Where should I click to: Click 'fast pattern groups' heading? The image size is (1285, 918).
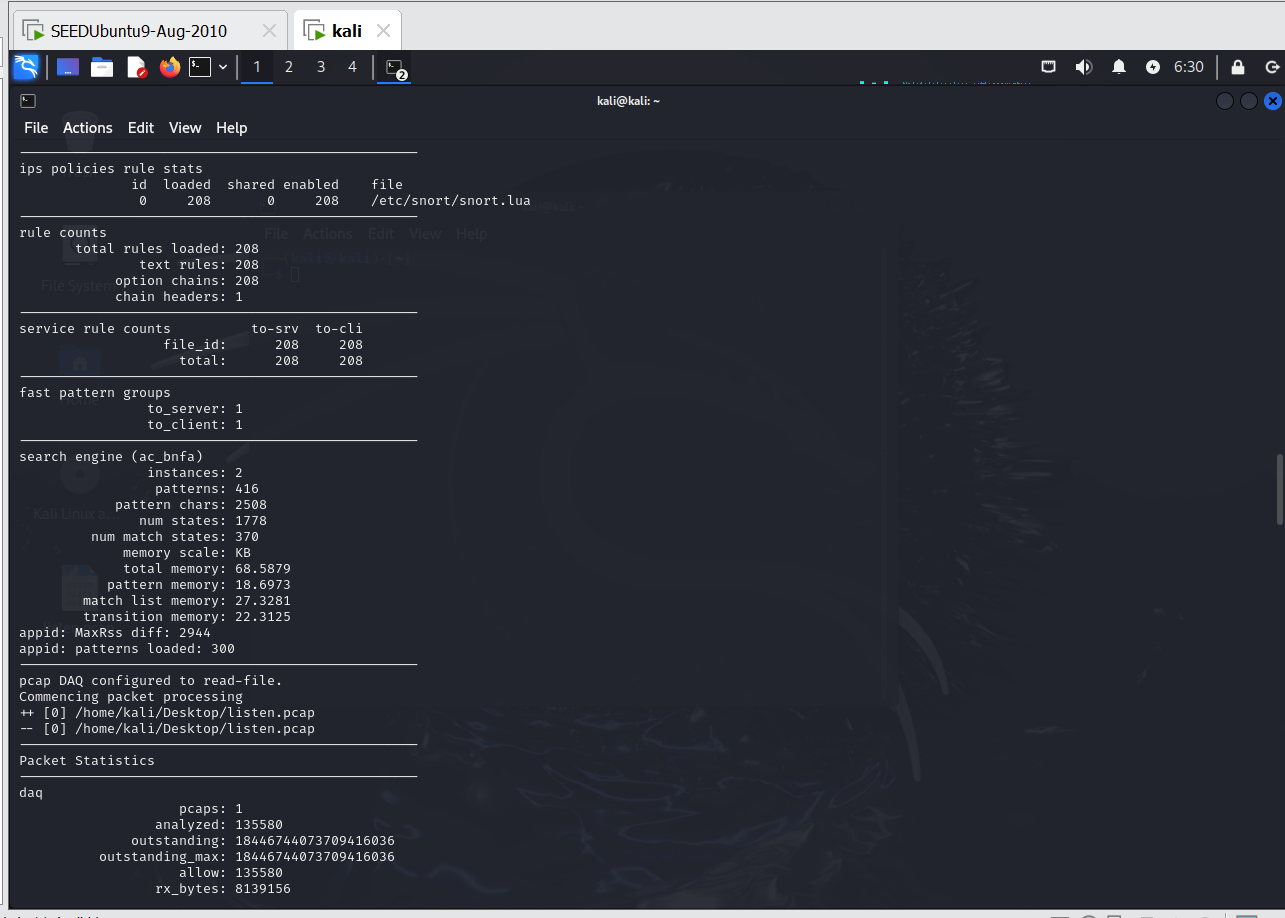coord(95,393)
